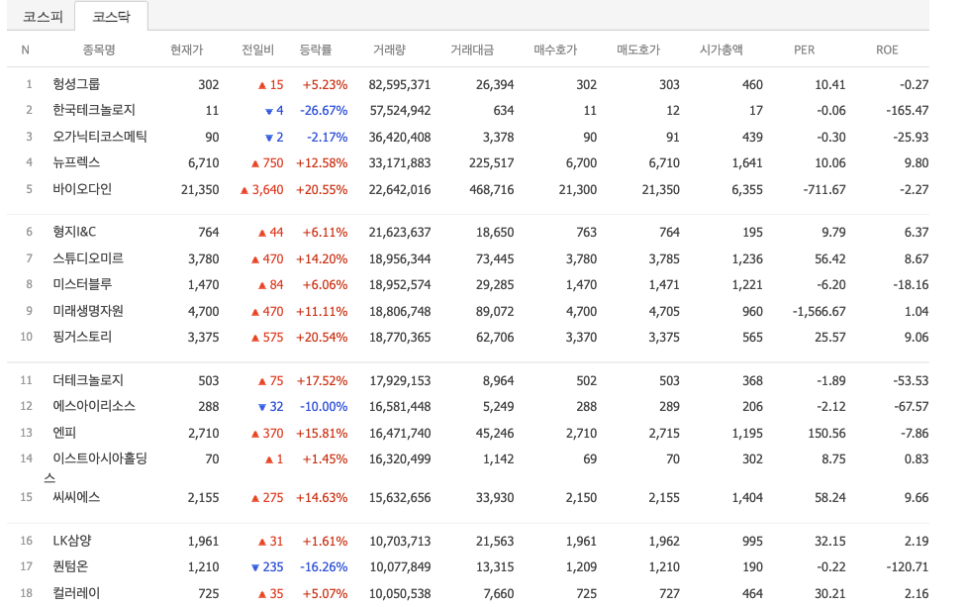Click the red up 3,640 change value
966x607 pixels.
pos(262,190)
